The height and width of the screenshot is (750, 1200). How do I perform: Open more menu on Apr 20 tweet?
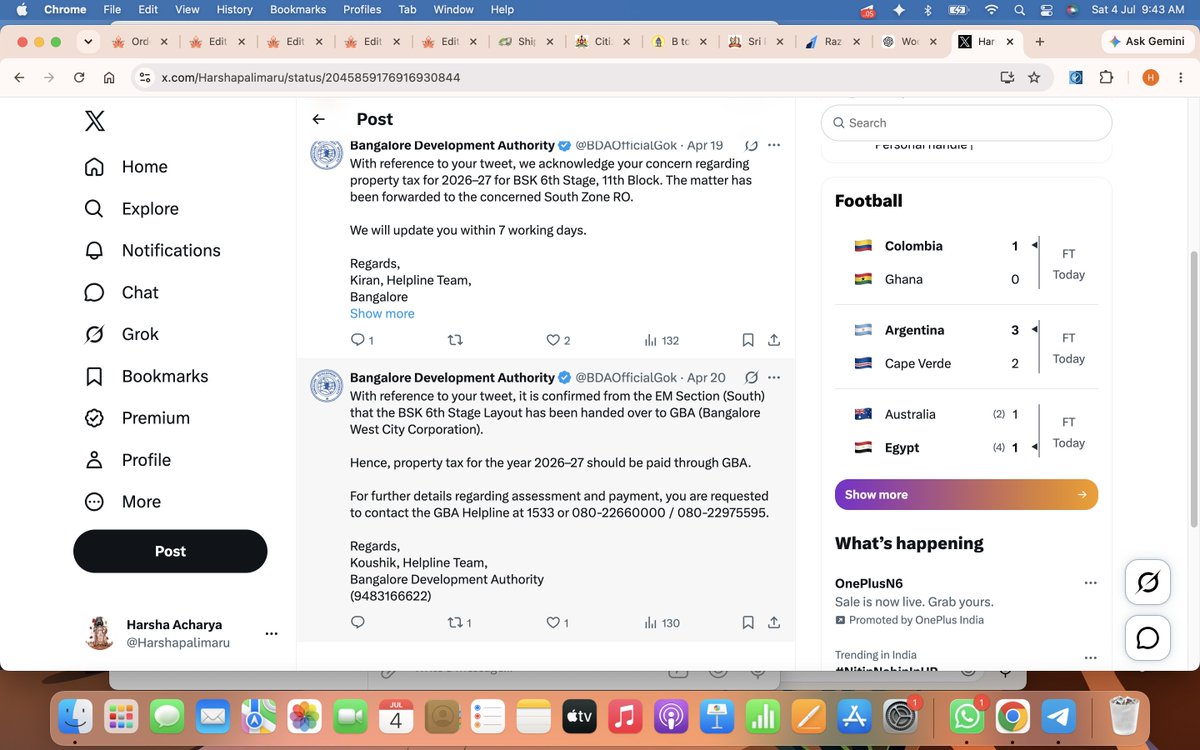773,377
